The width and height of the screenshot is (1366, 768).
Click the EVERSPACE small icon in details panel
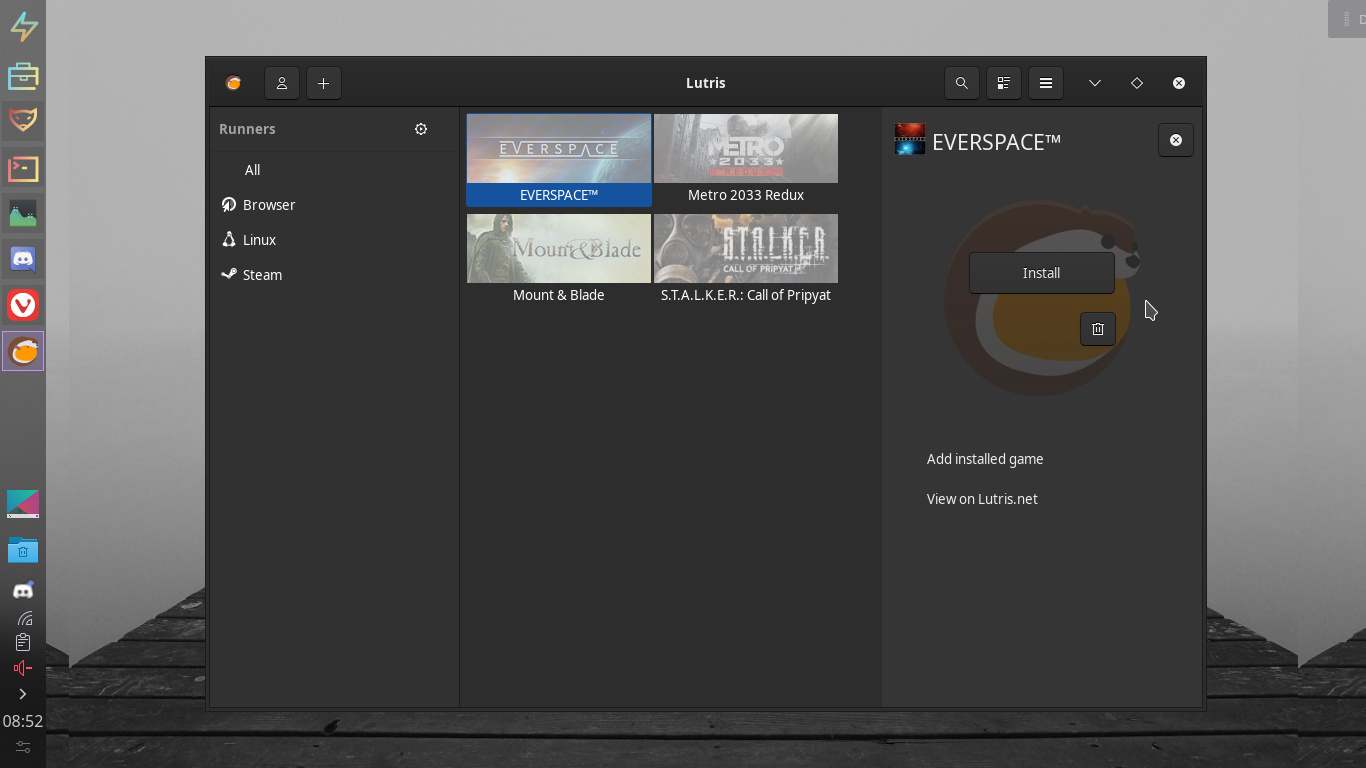[910, 140]
